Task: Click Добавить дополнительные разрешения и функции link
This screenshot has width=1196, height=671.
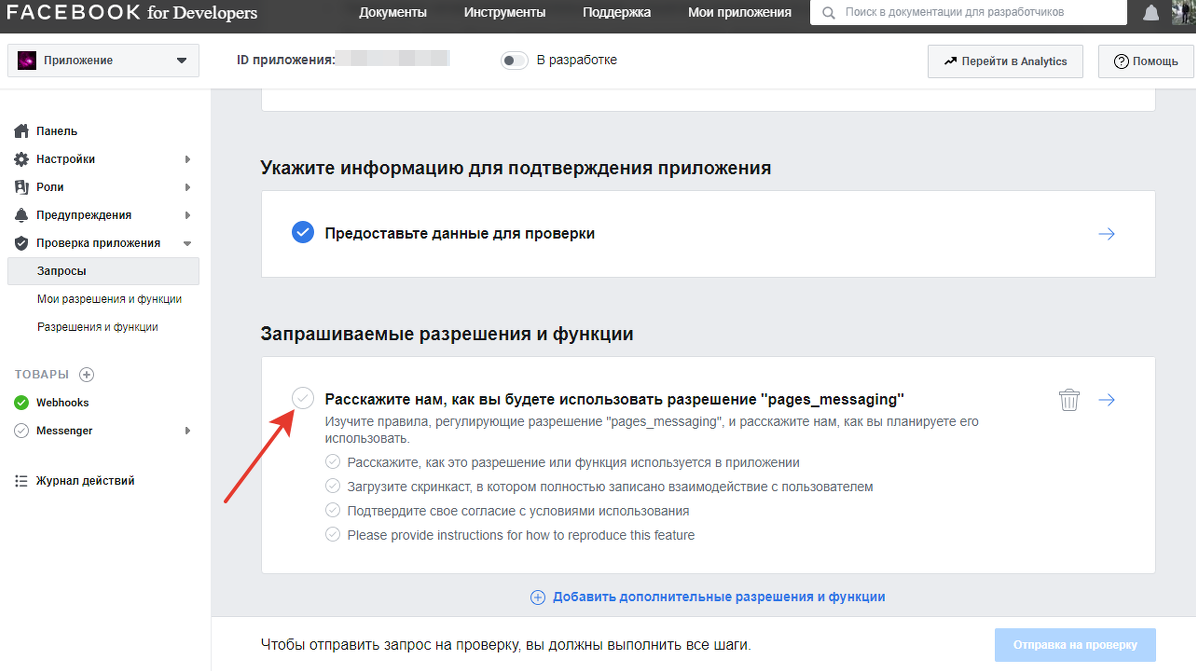Action: coord(719,597)
